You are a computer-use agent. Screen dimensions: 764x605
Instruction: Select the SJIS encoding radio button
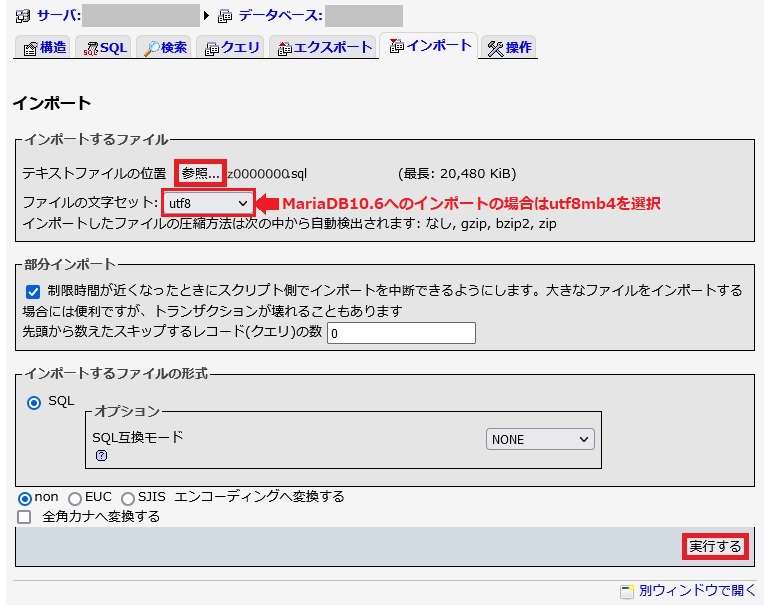pos(128,498)
